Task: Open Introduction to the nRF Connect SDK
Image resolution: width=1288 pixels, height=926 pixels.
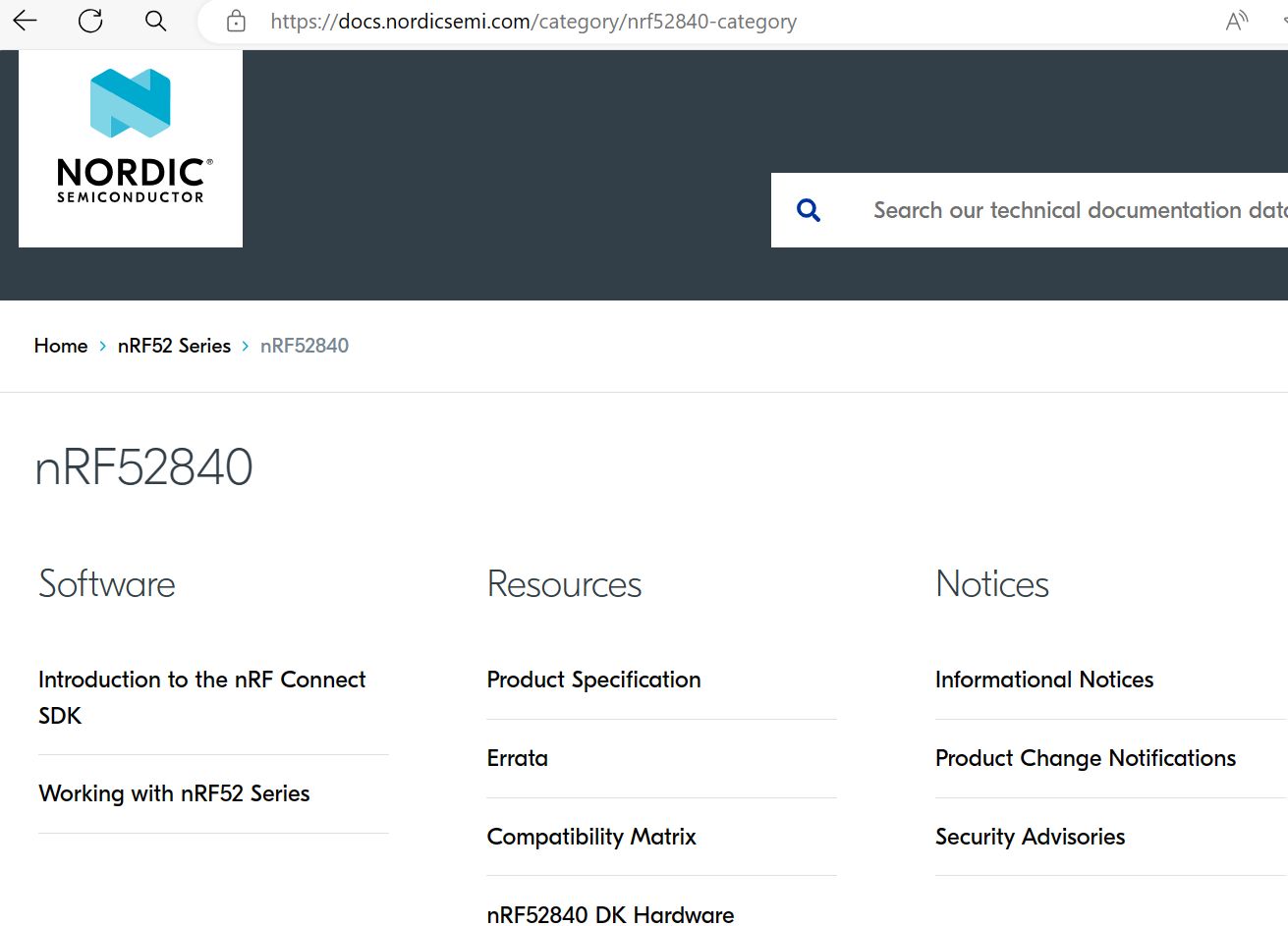Action: pyautogui.click(x=201, y=697)
